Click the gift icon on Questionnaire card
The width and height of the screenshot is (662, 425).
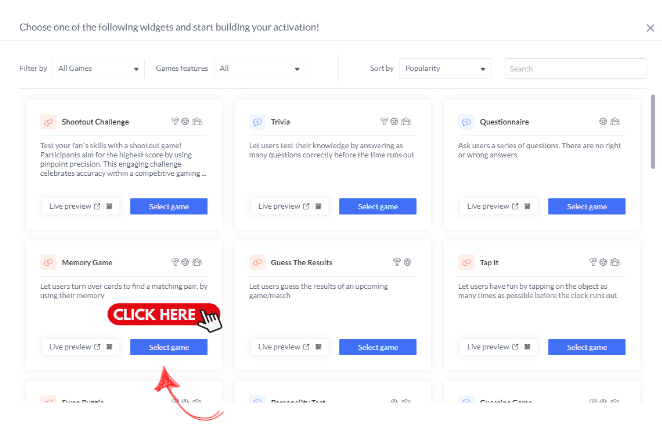pyautogui.click(x=615, y=122)
